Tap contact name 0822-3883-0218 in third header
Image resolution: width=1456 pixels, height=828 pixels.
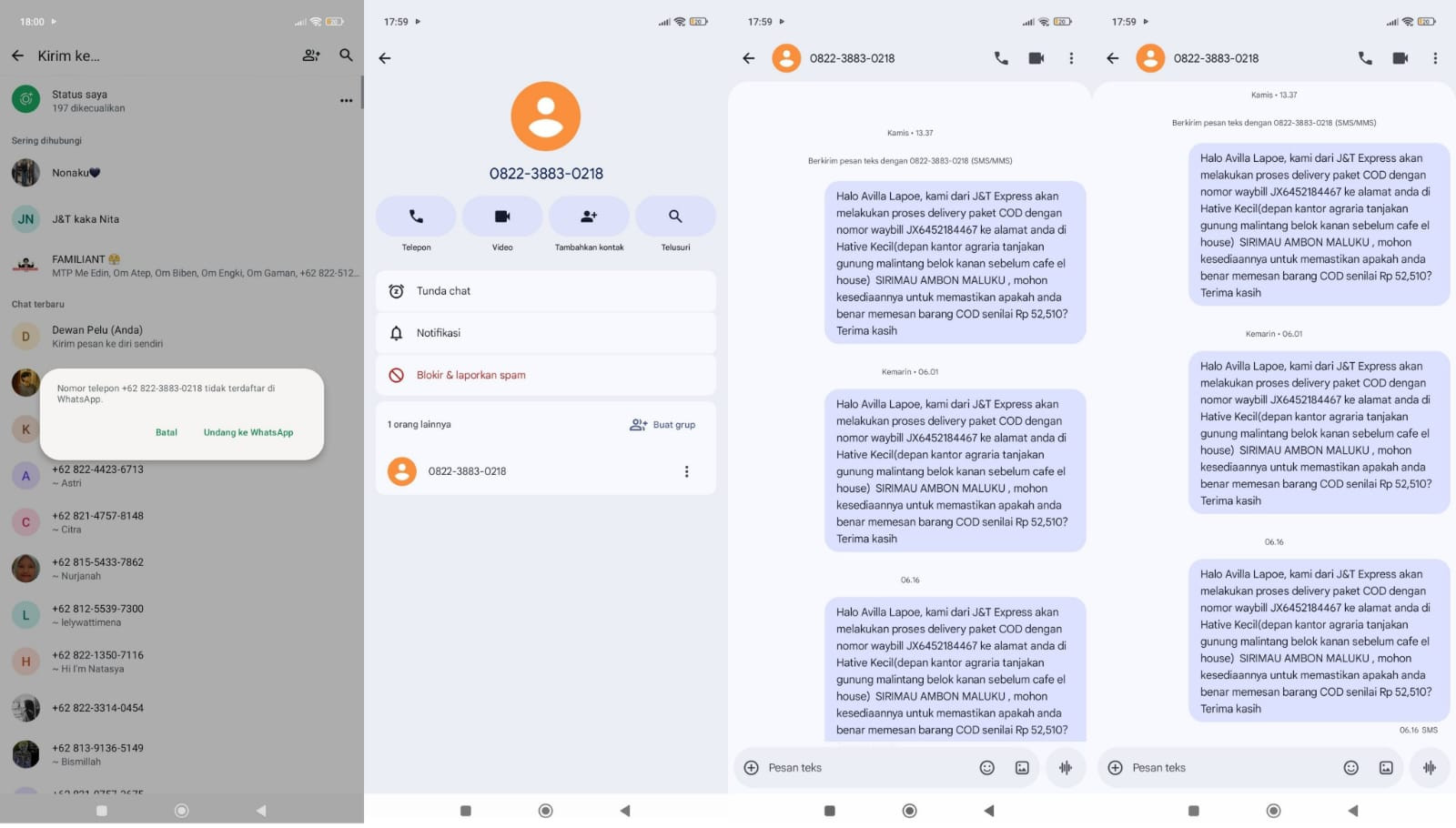(x=853, y=58)
